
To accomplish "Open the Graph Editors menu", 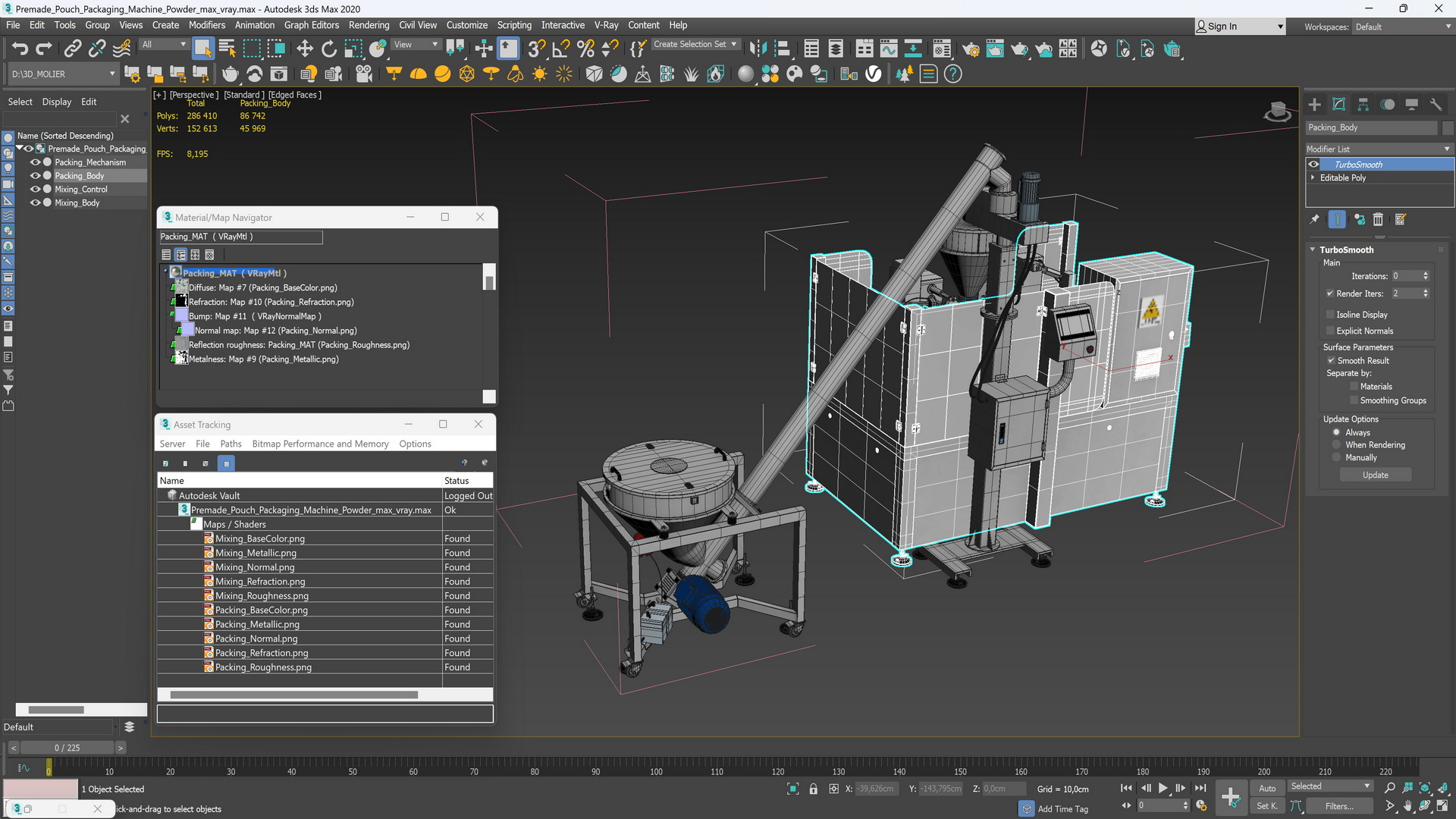I will 312,25.
